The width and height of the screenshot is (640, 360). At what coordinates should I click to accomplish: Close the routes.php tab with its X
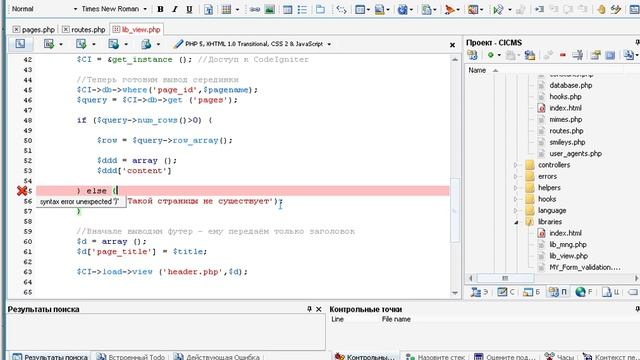pos(66,29)
